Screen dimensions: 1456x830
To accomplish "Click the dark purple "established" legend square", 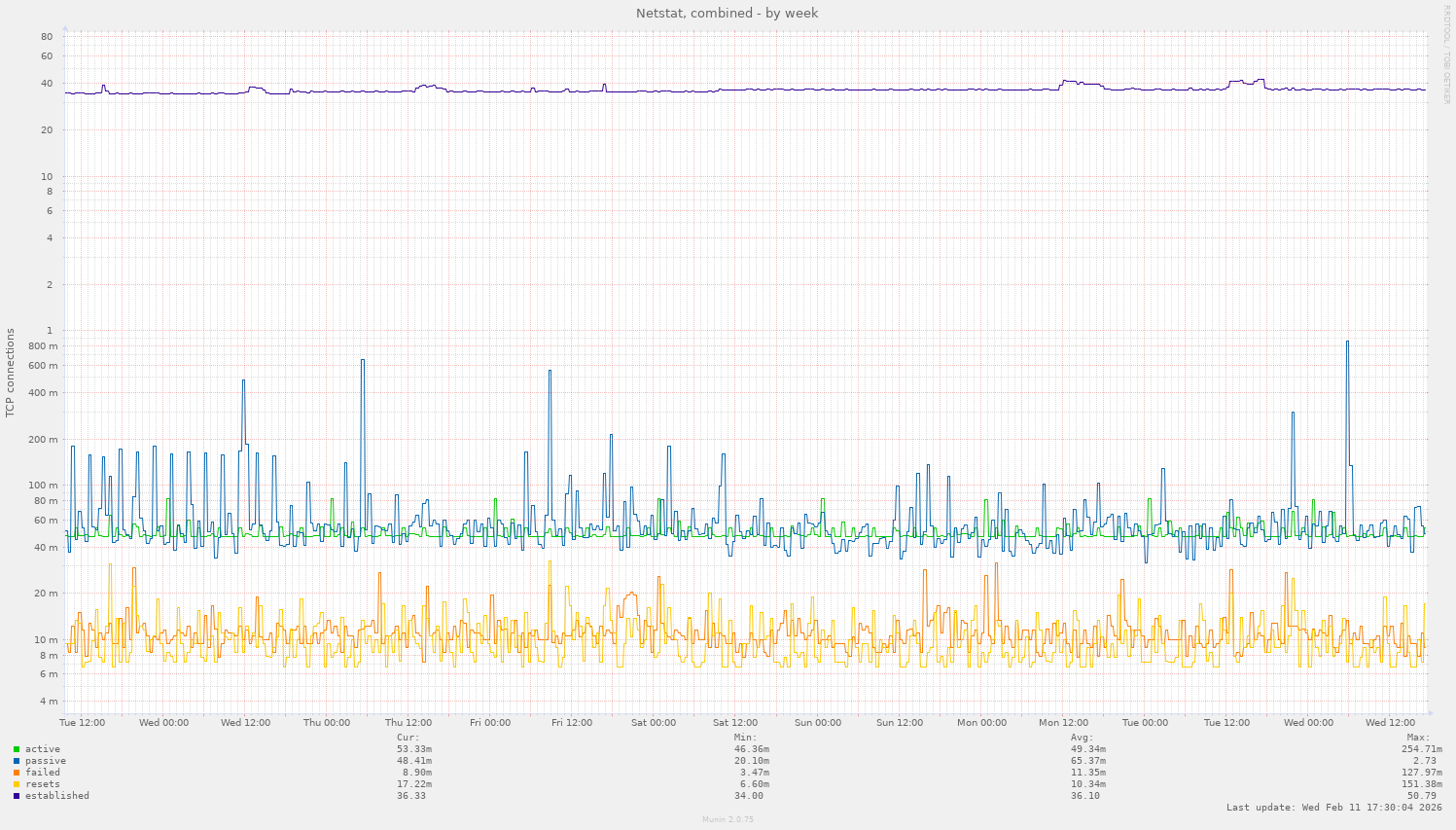I will click(x=17, y=795).
